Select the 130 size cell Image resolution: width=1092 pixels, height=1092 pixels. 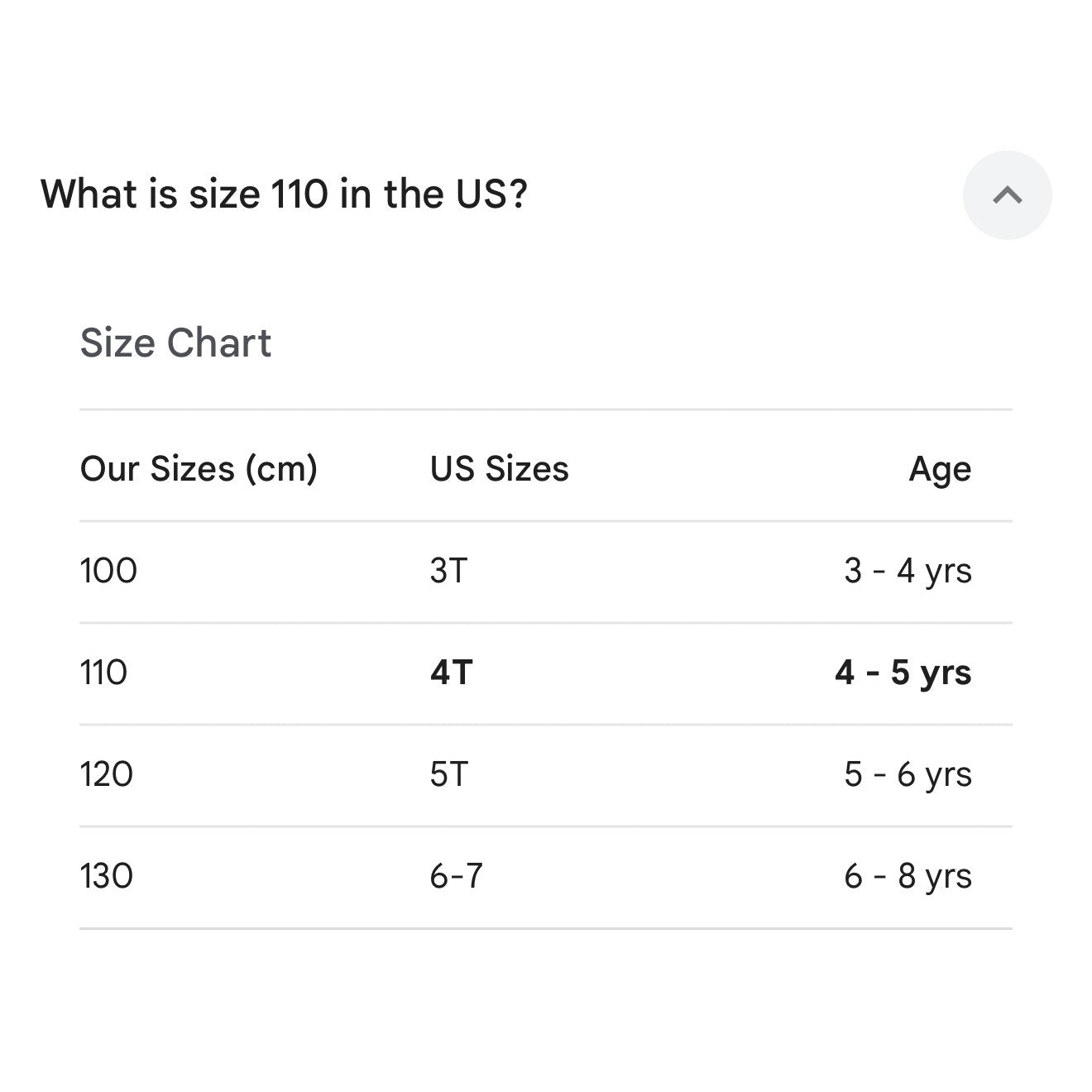107,876
